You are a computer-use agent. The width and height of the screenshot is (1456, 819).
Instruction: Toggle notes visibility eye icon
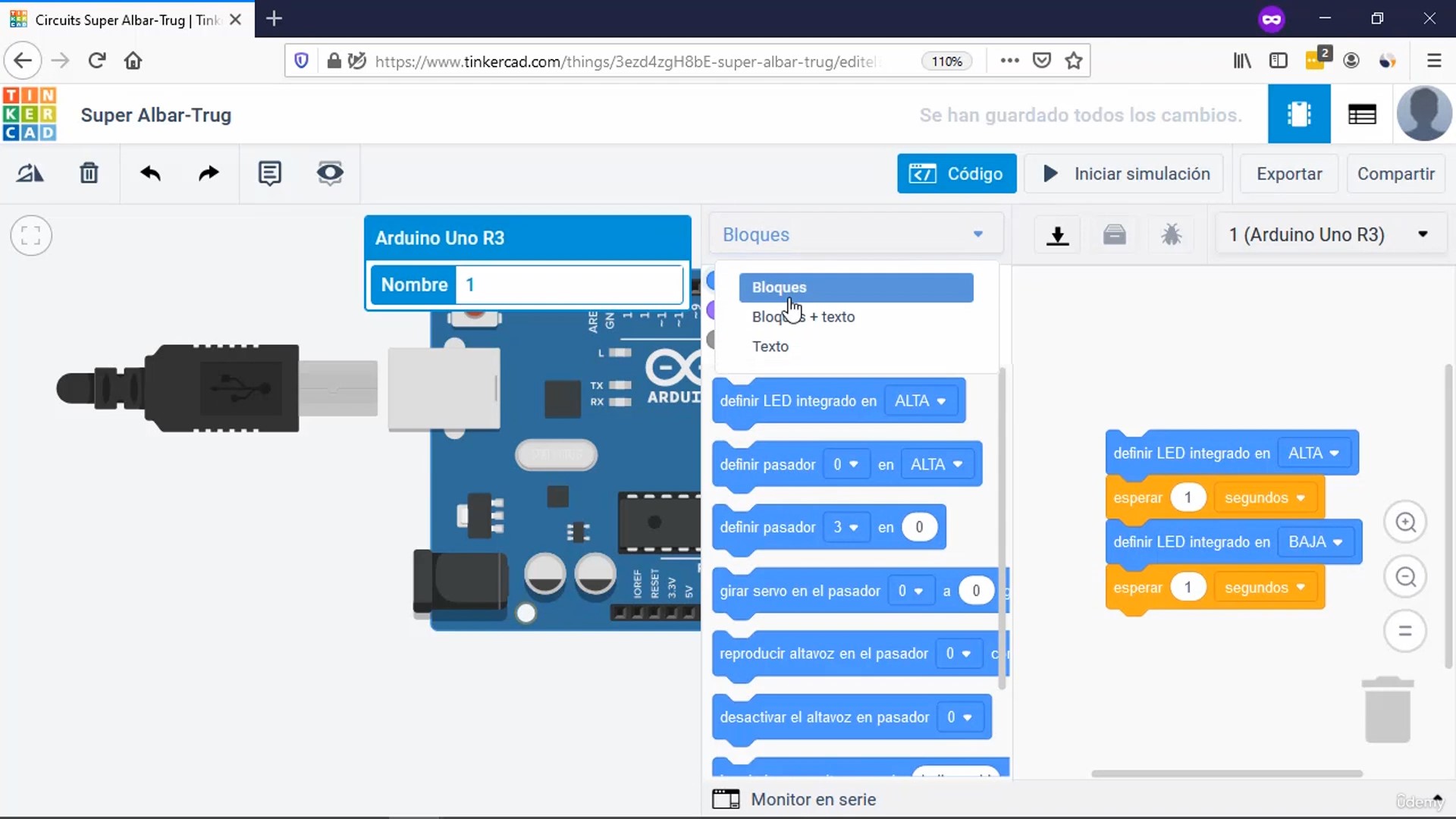tap(330, 174)
